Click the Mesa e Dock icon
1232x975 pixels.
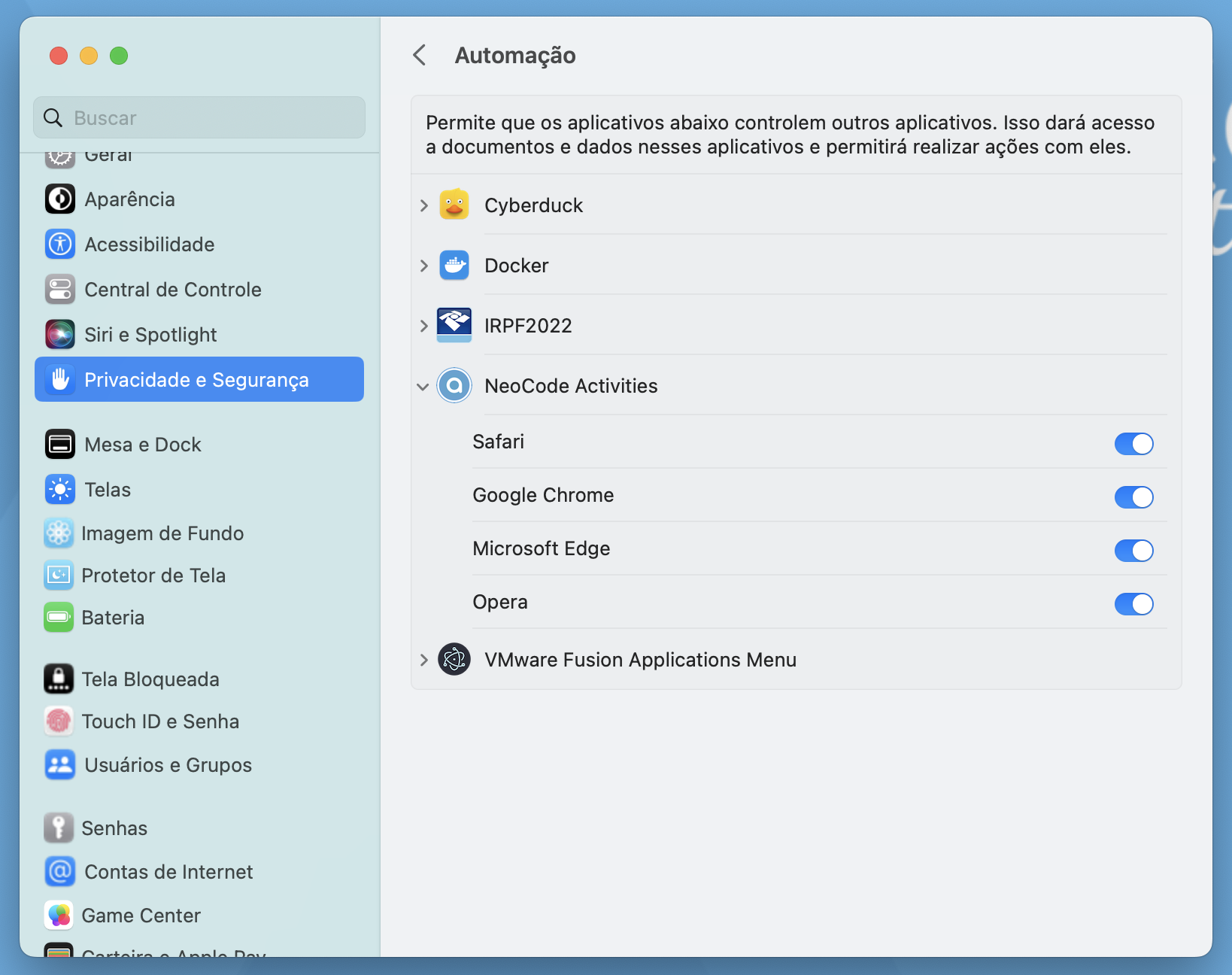point(60,445)
